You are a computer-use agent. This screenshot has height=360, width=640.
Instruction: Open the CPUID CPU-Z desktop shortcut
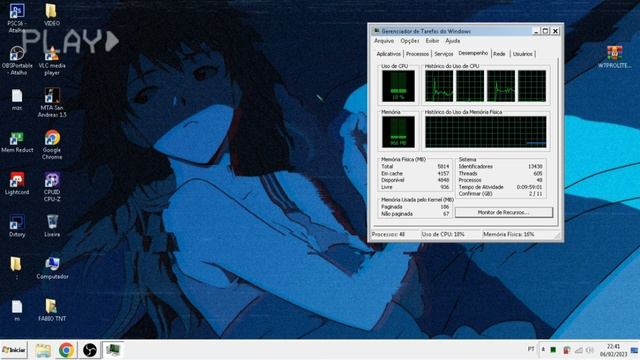[x=52, y=187]
